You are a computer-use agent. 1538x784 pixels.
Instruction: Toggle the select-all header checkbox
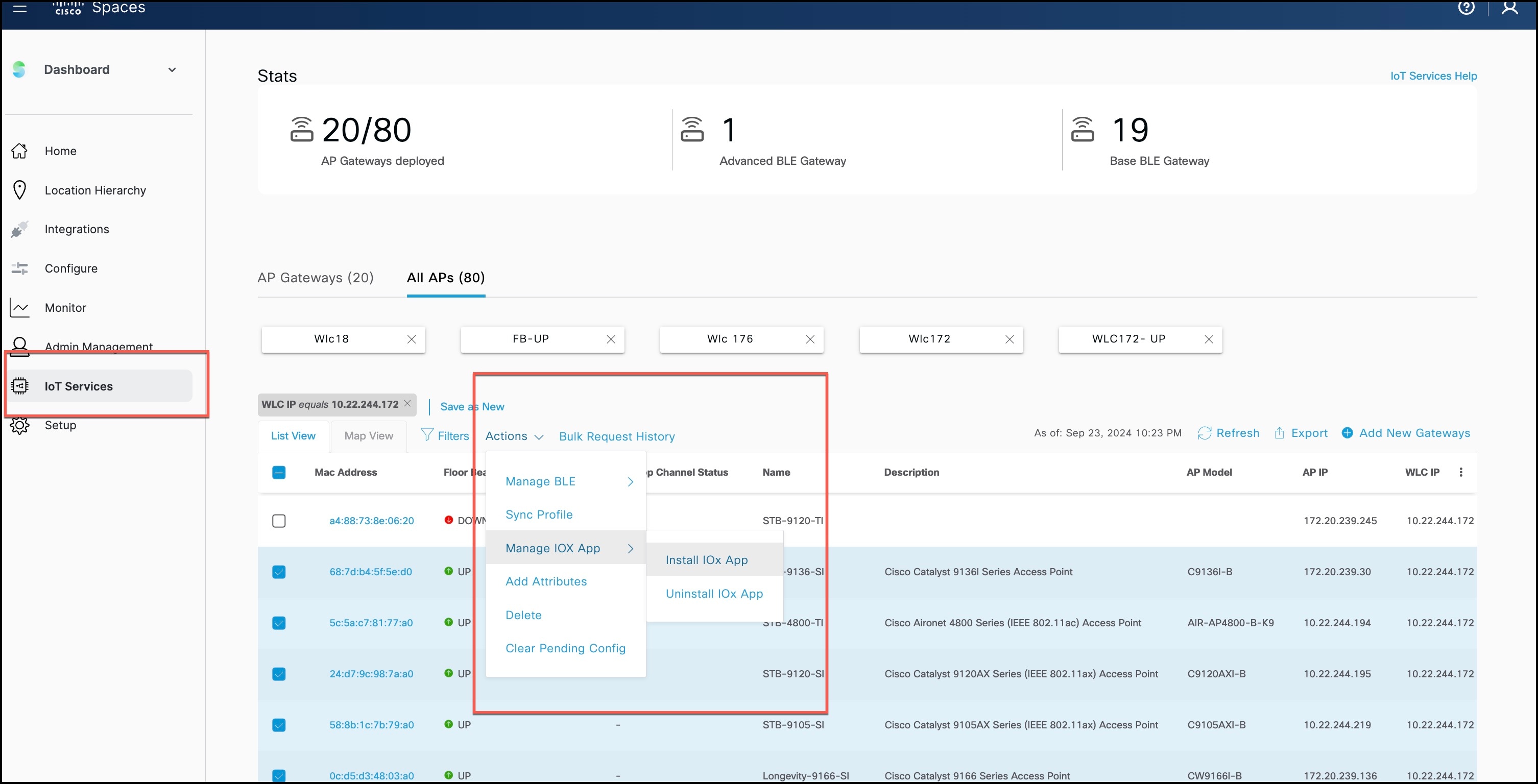point(279,473)
